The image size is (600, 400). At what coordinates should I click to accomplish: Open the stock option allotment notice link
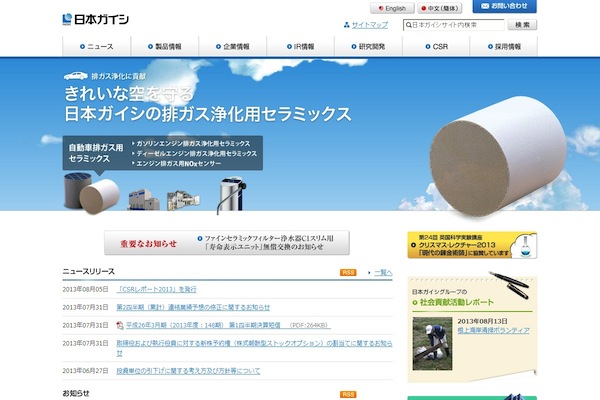tap(254, 348)
